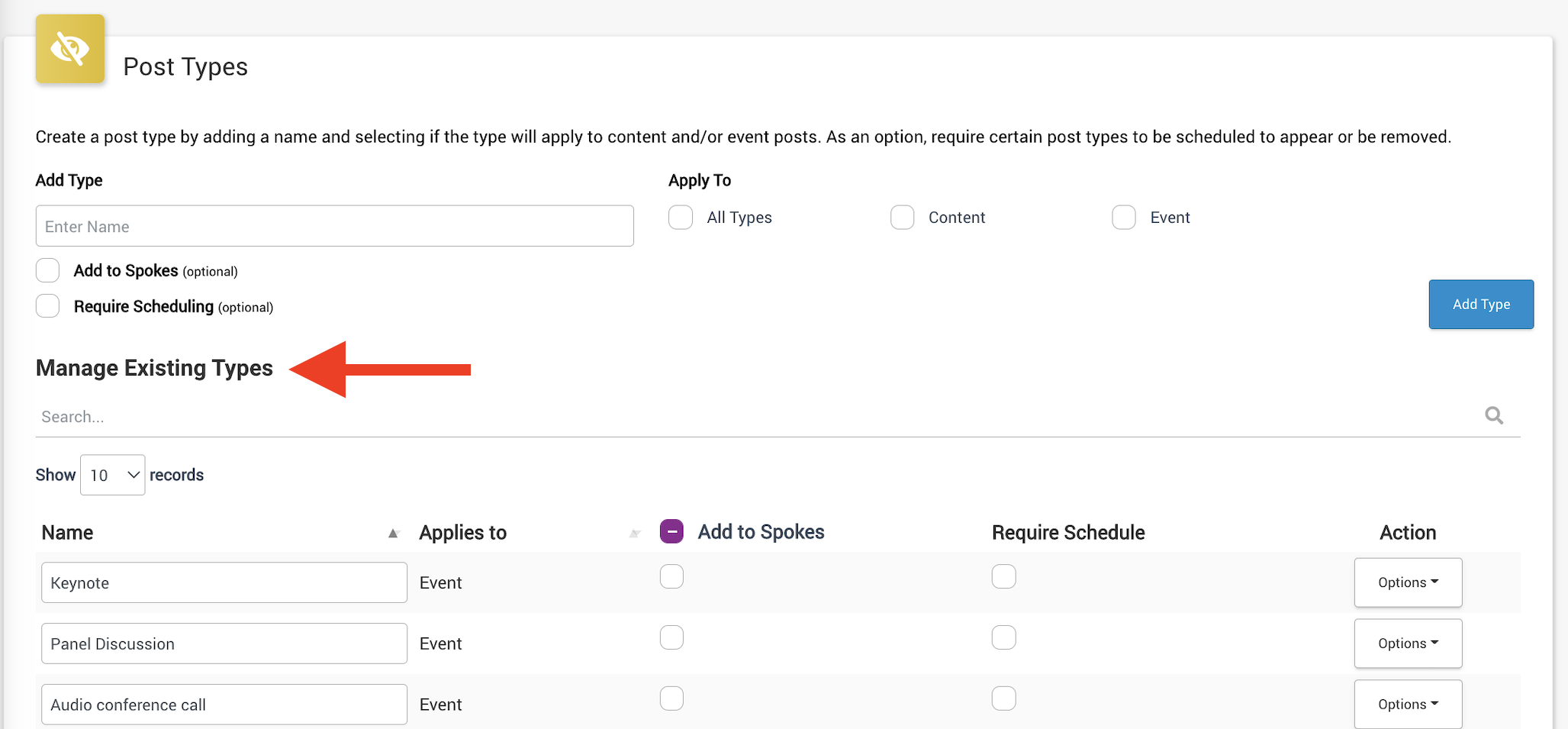
Task: Click the Applies to column header
Action: (463, 533)
